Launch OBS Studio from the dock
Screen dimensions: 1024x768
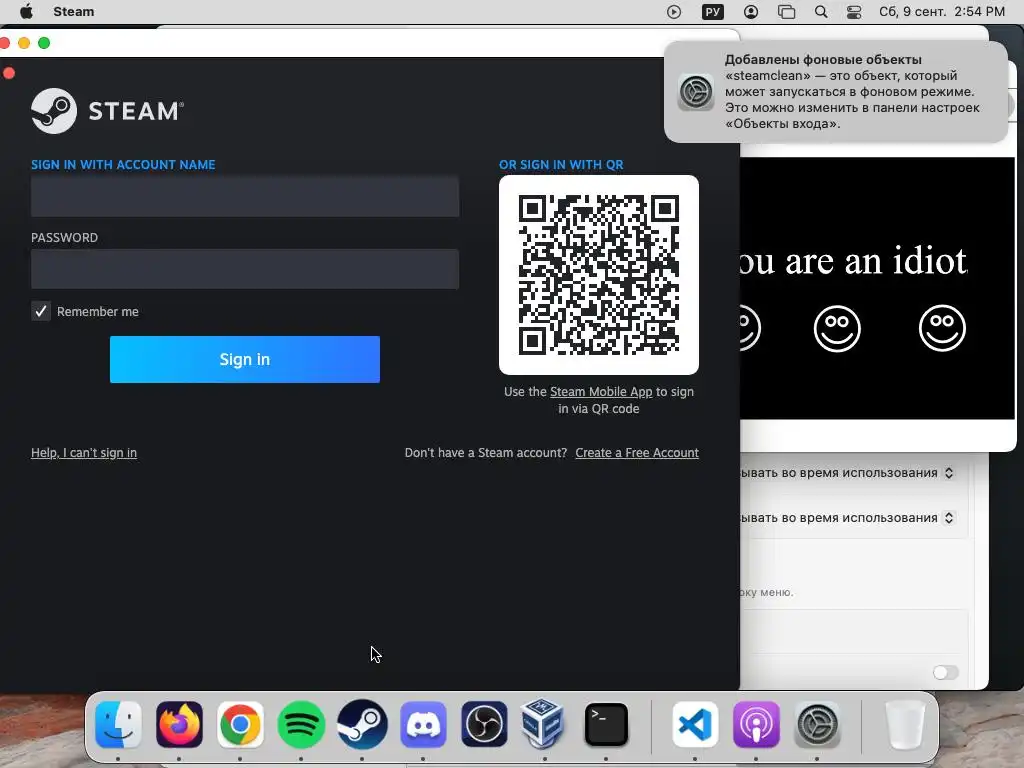[484, 724]
